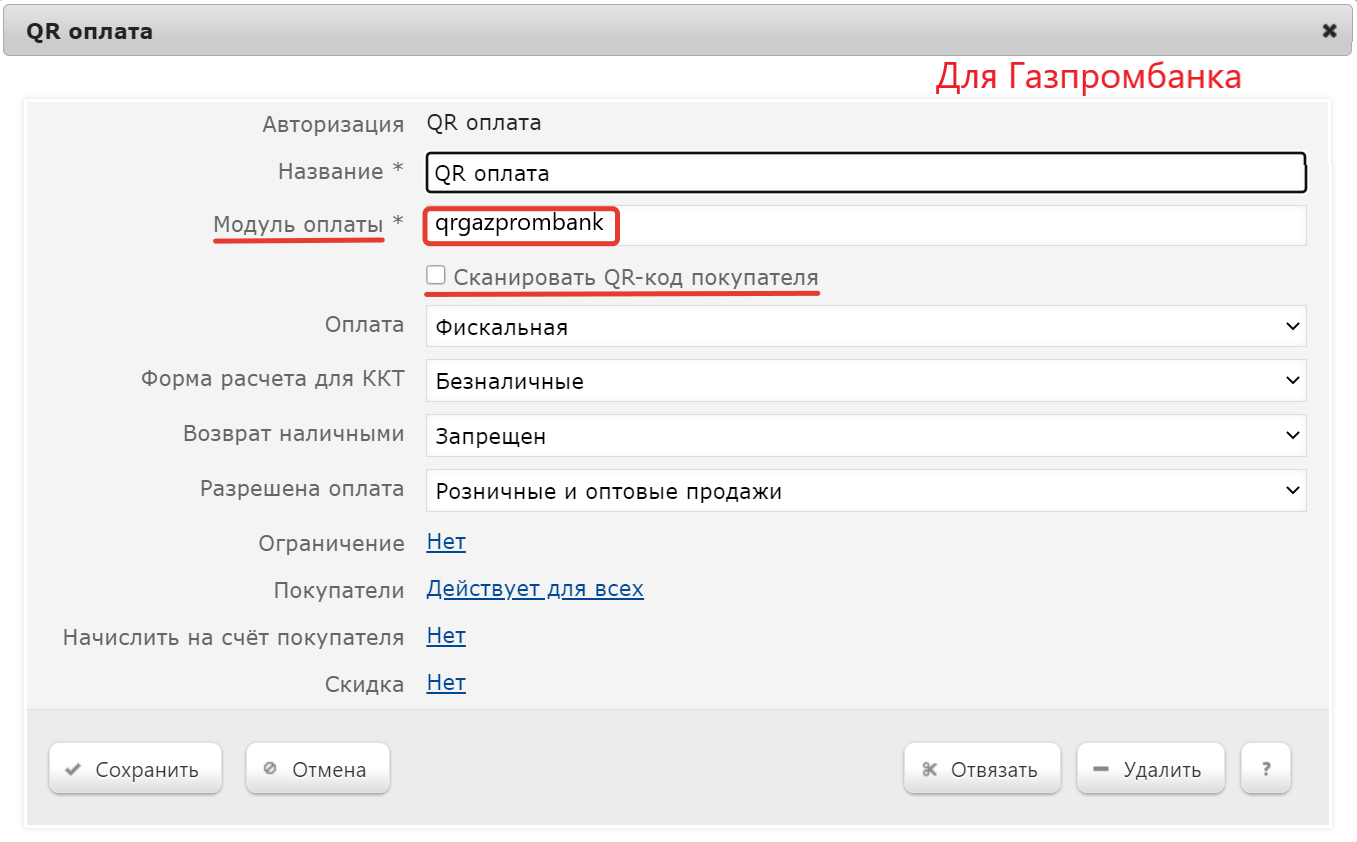Open the Ограничение link Нет

click(446, 543)
